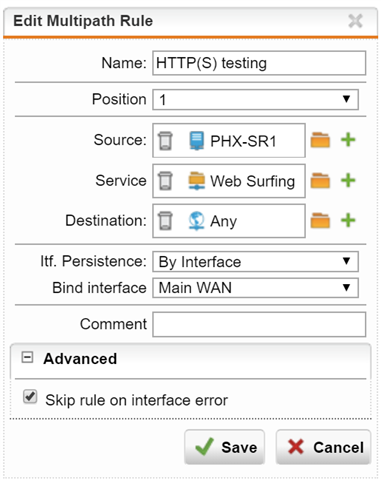Cancel editing the multipath rule
The image size is (381, 480).
323,447
